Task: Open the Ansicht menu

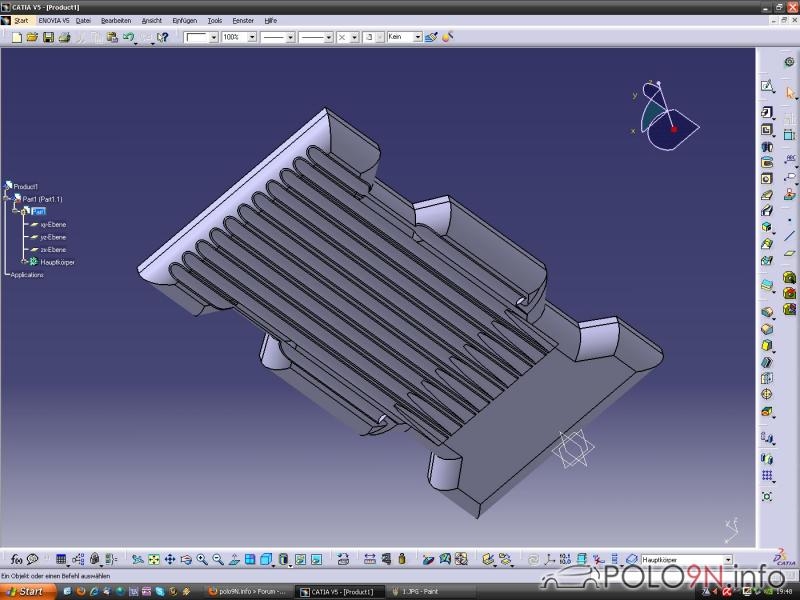Action: point(152,20)
